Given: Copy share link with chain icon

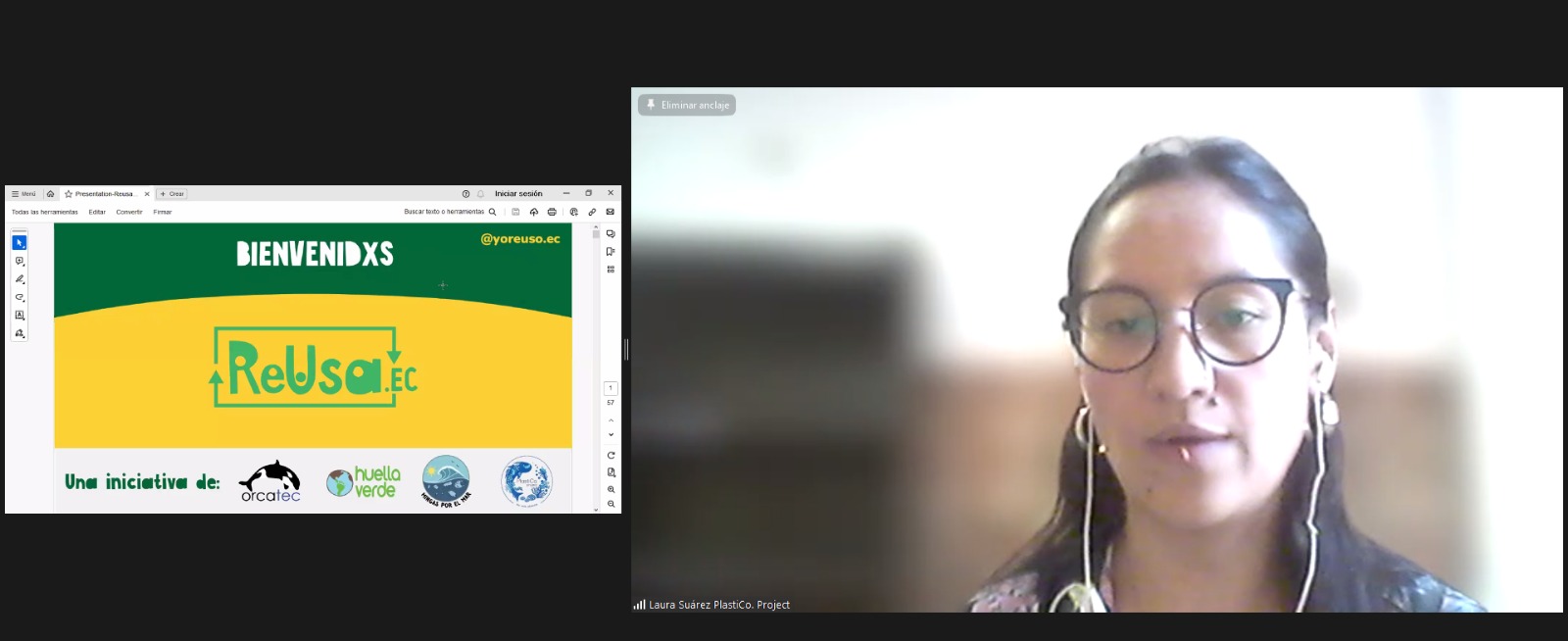Looking at the screenshot, I should coord(592,212).
